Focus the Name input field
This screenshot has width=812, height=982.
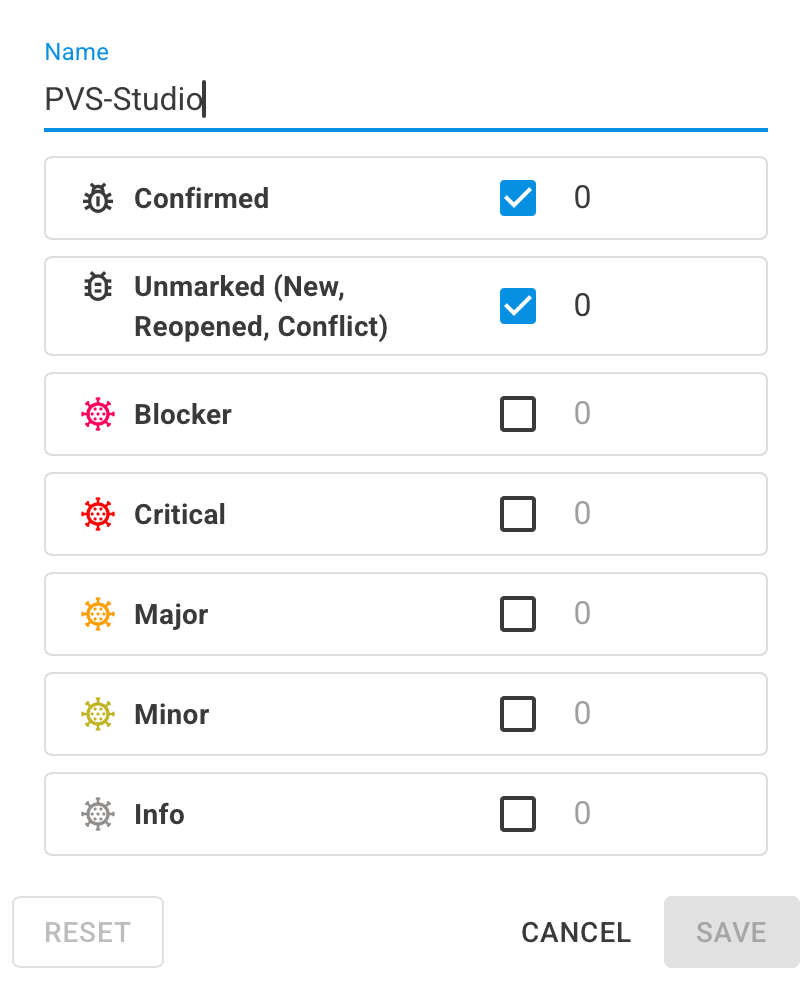[x=406, y=100]
